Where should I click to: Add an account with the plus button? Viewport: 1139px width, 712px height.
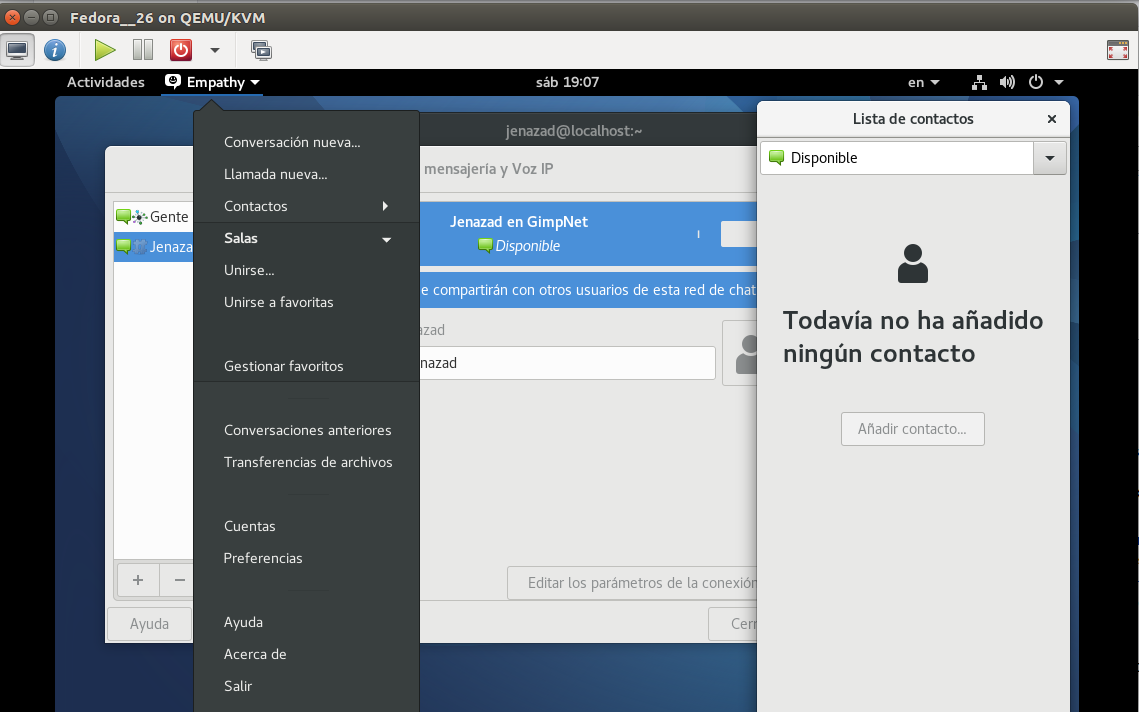coord(138,580)
